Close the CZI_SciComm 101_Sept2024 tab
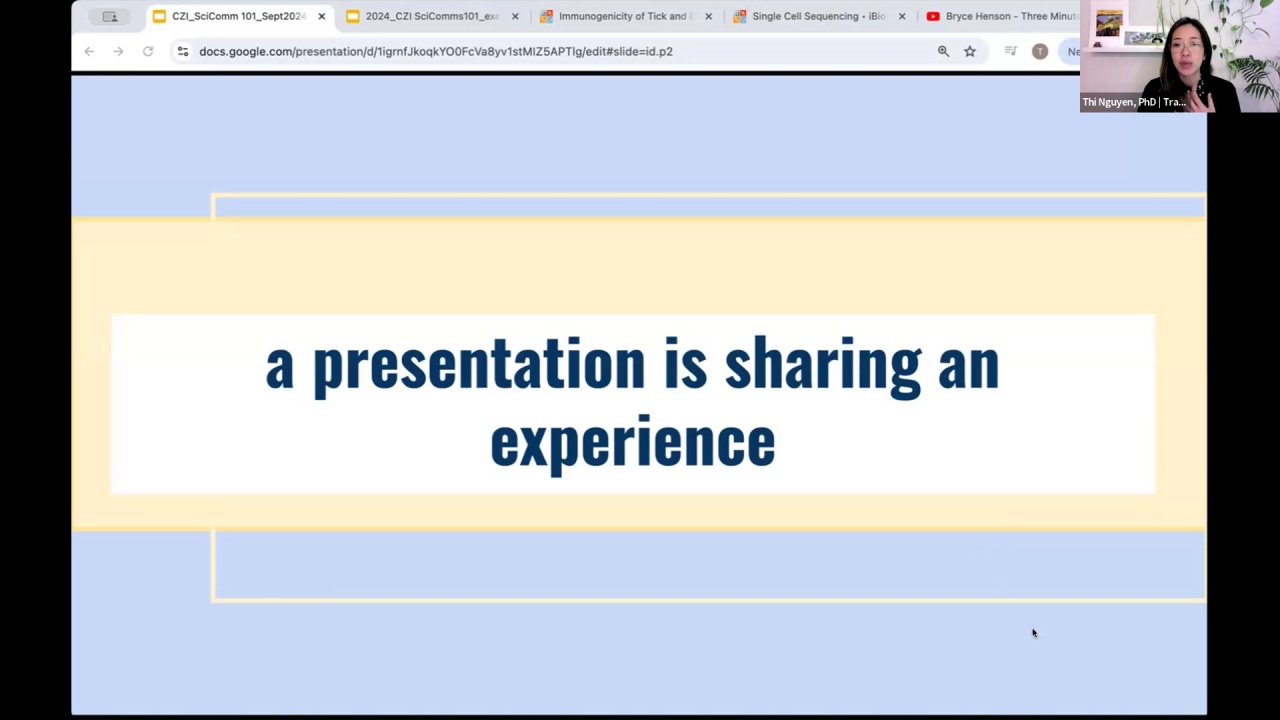 point(321,16)
